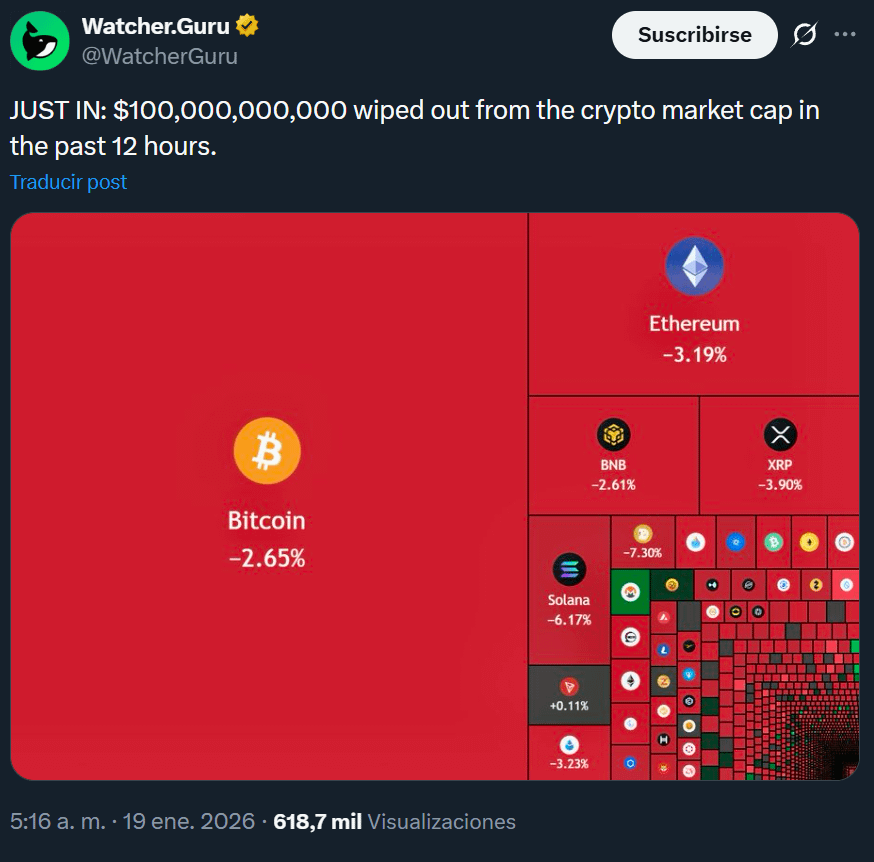Click the Watcher.Guru display name
874x862 pixels.
(155, 27)
